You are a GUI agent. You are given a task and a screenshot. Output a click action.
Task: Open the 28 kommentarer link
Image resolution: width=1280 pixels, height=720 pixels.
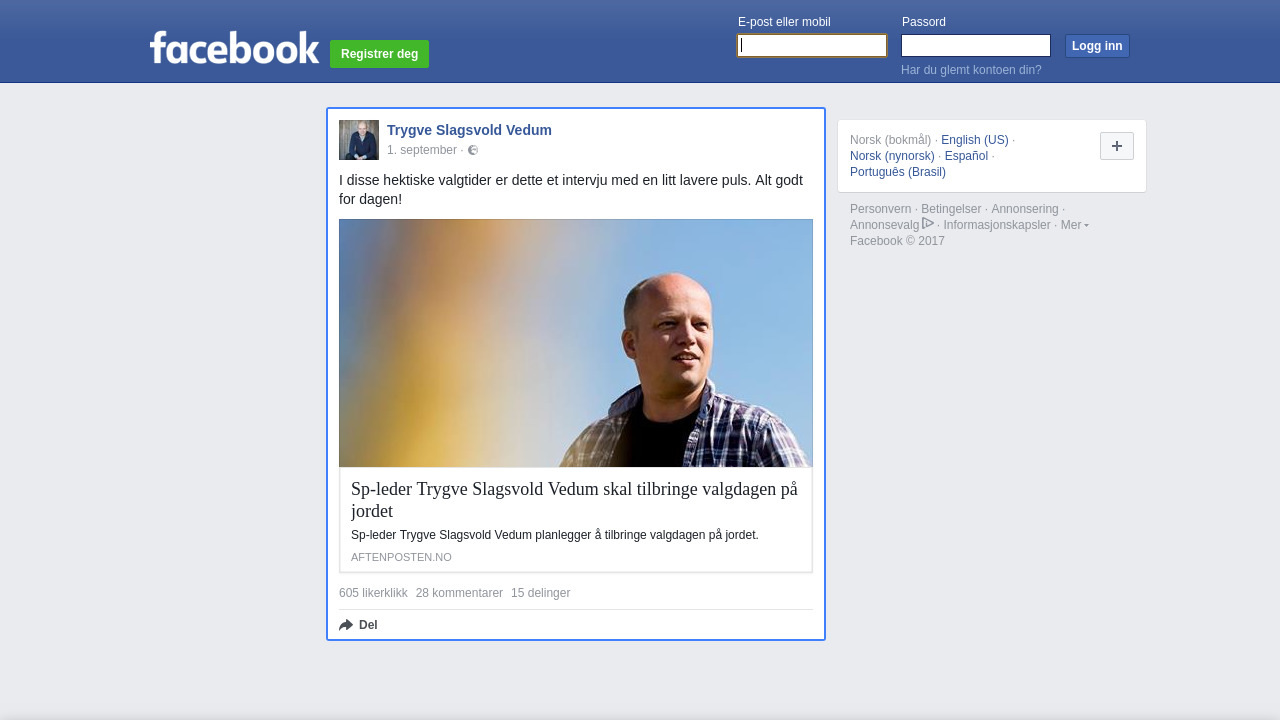click(x=459, y=593)
